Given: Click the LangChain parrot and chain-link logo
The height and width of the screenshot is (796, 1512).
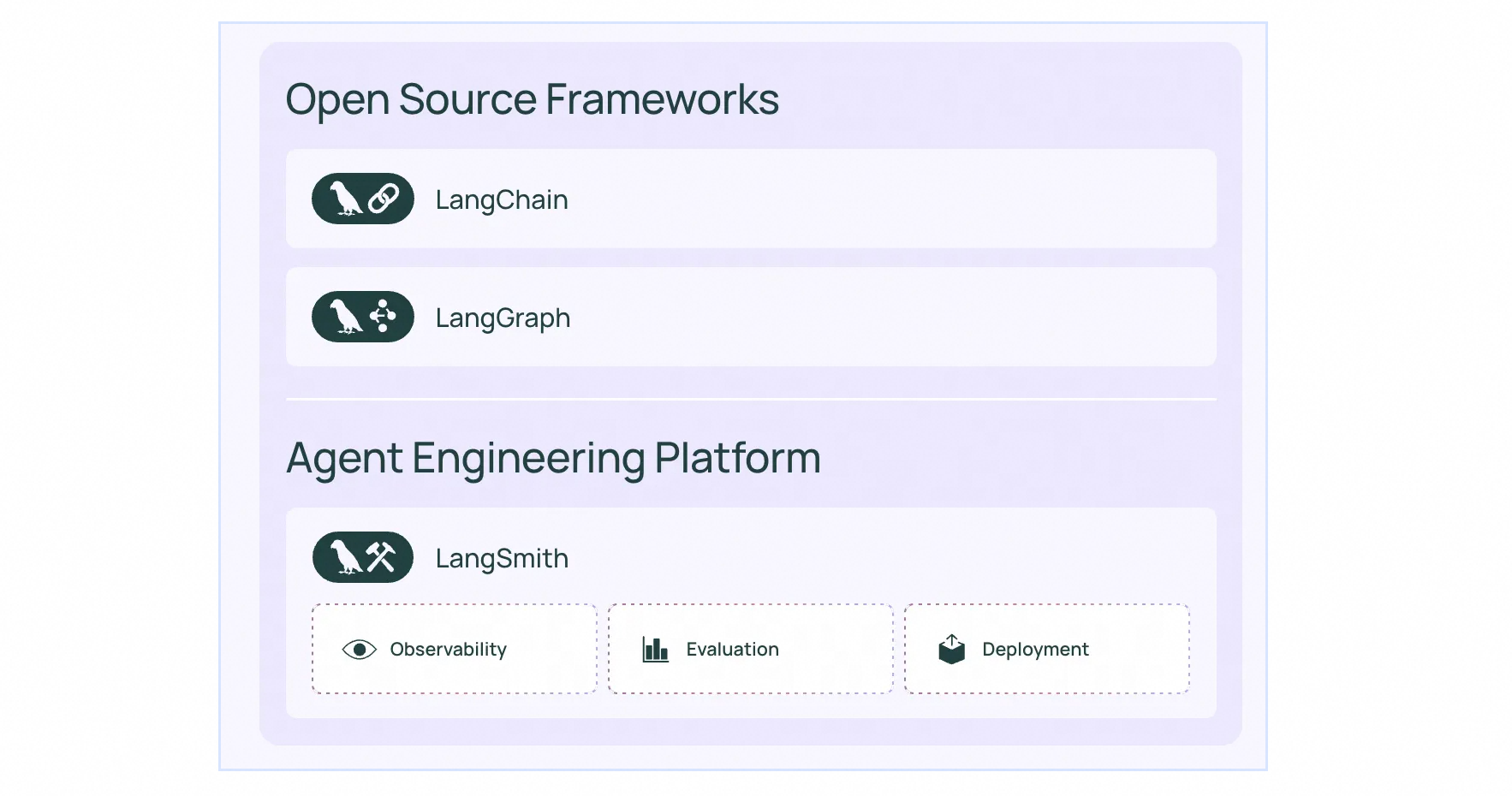Looking at the screenshot, I should (x=363, y=199).
